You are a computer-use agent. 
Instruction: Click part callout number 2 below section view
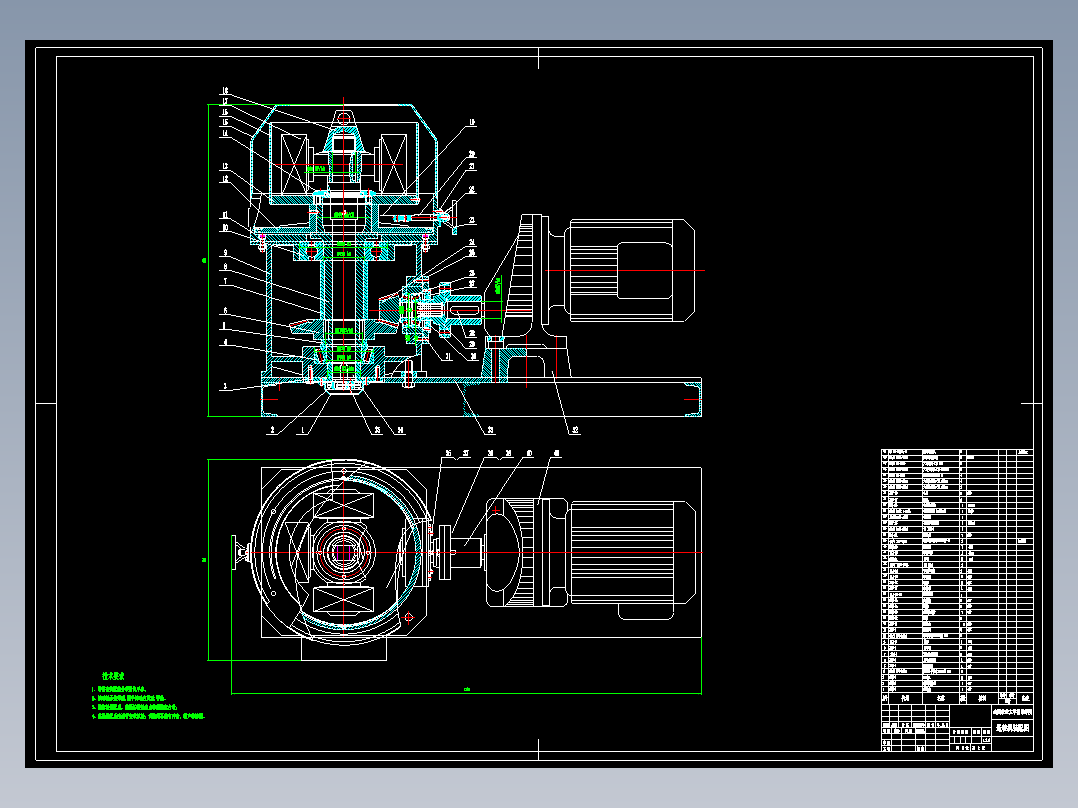tap(272, 430)
